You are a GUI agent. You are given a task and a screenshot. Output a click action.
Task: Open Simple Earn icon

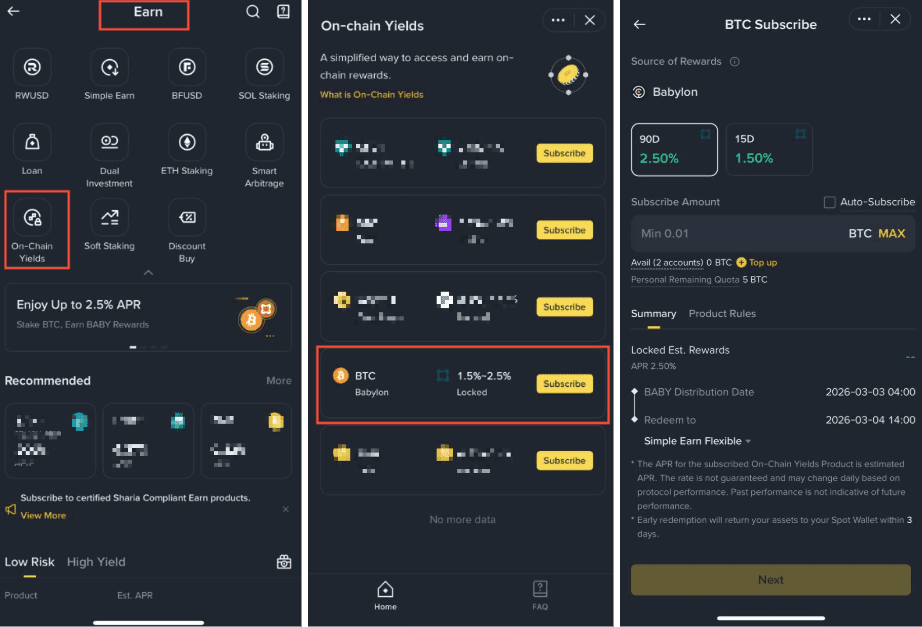[109, 67]
